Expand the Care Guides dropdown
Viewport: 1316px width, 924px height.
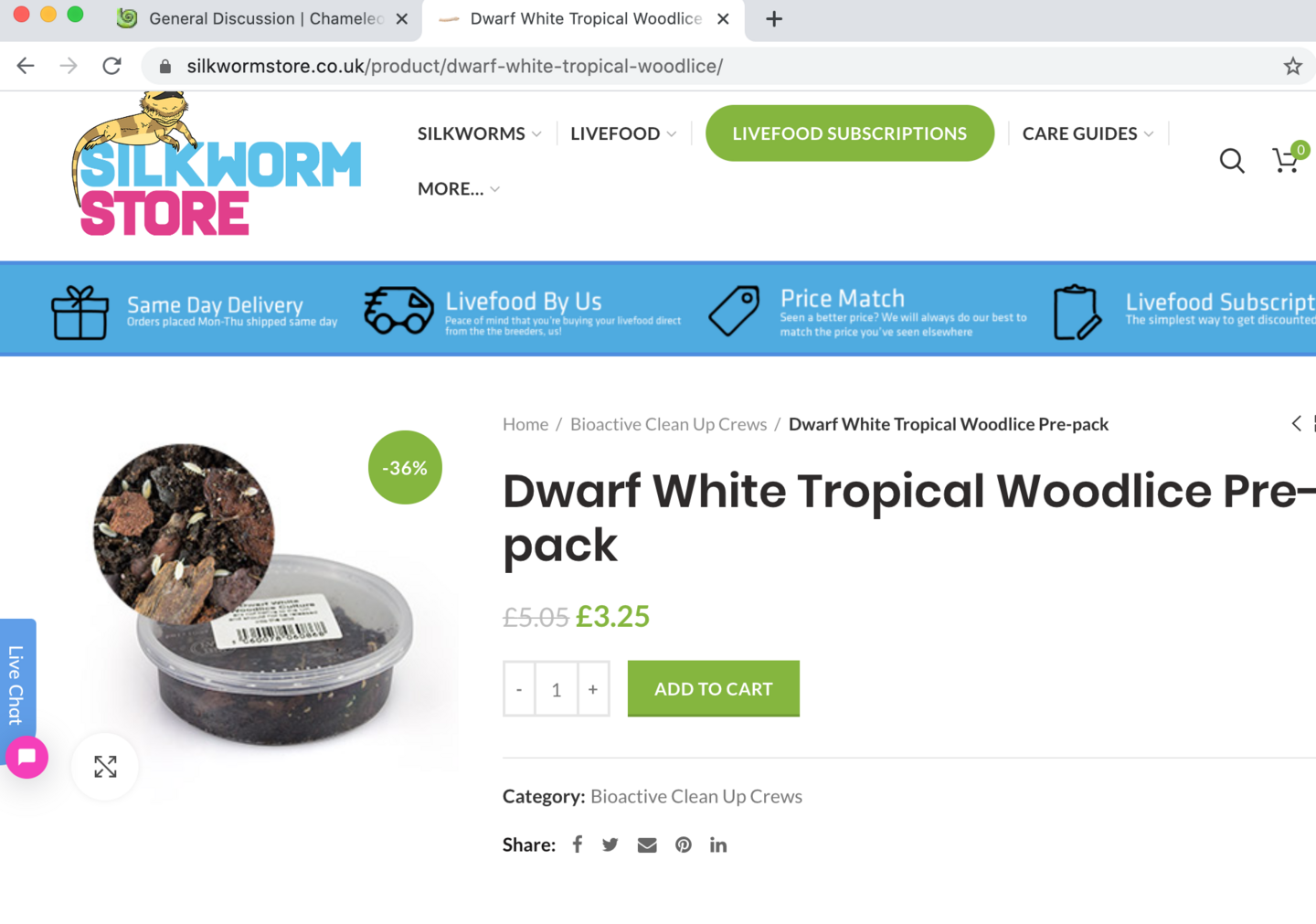pyautogui.click(x=1088, y=133)
